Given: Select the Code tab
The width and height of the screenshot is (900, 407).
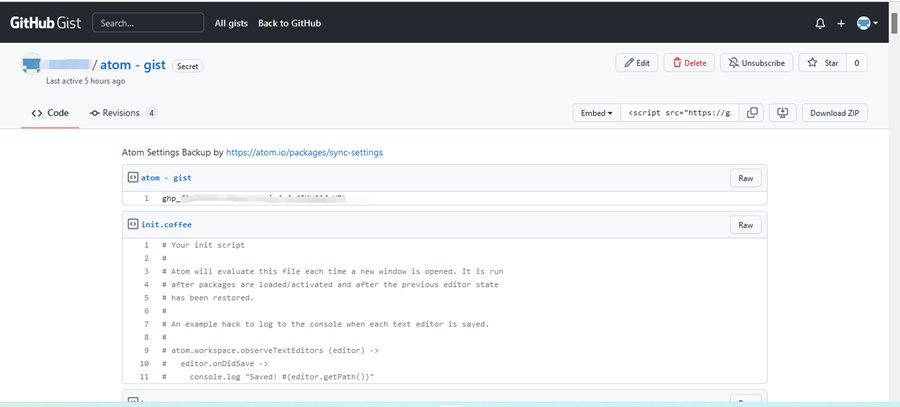Looking at the screenshot, I should pyautogui.click(x=50, y=113).
